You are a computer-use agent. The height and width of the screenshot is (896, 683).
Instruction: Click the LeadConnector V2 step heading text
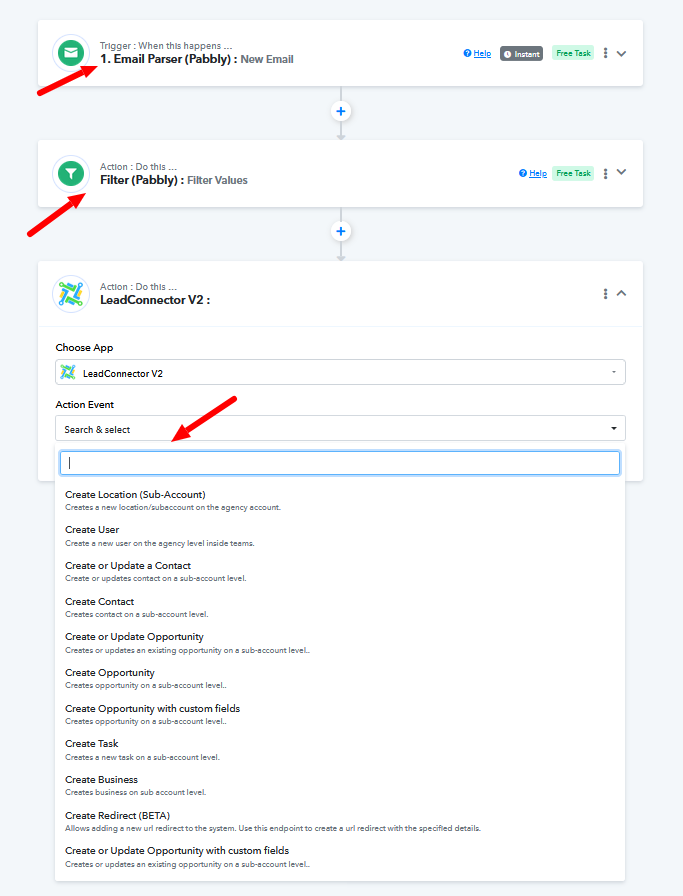[x=155, y=300]
